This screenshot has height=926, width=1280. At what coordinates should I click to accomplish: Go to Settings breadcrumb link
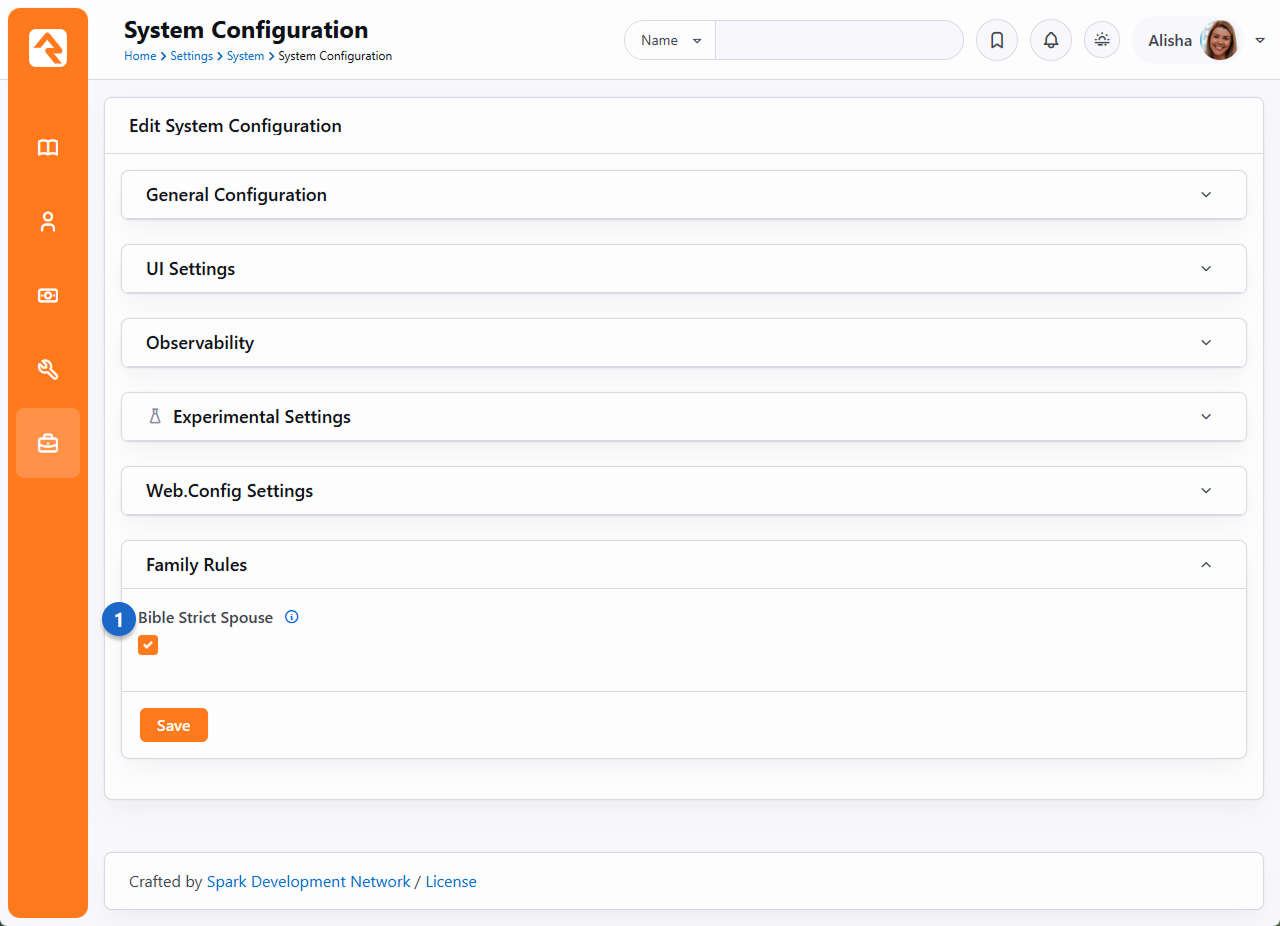191,56
